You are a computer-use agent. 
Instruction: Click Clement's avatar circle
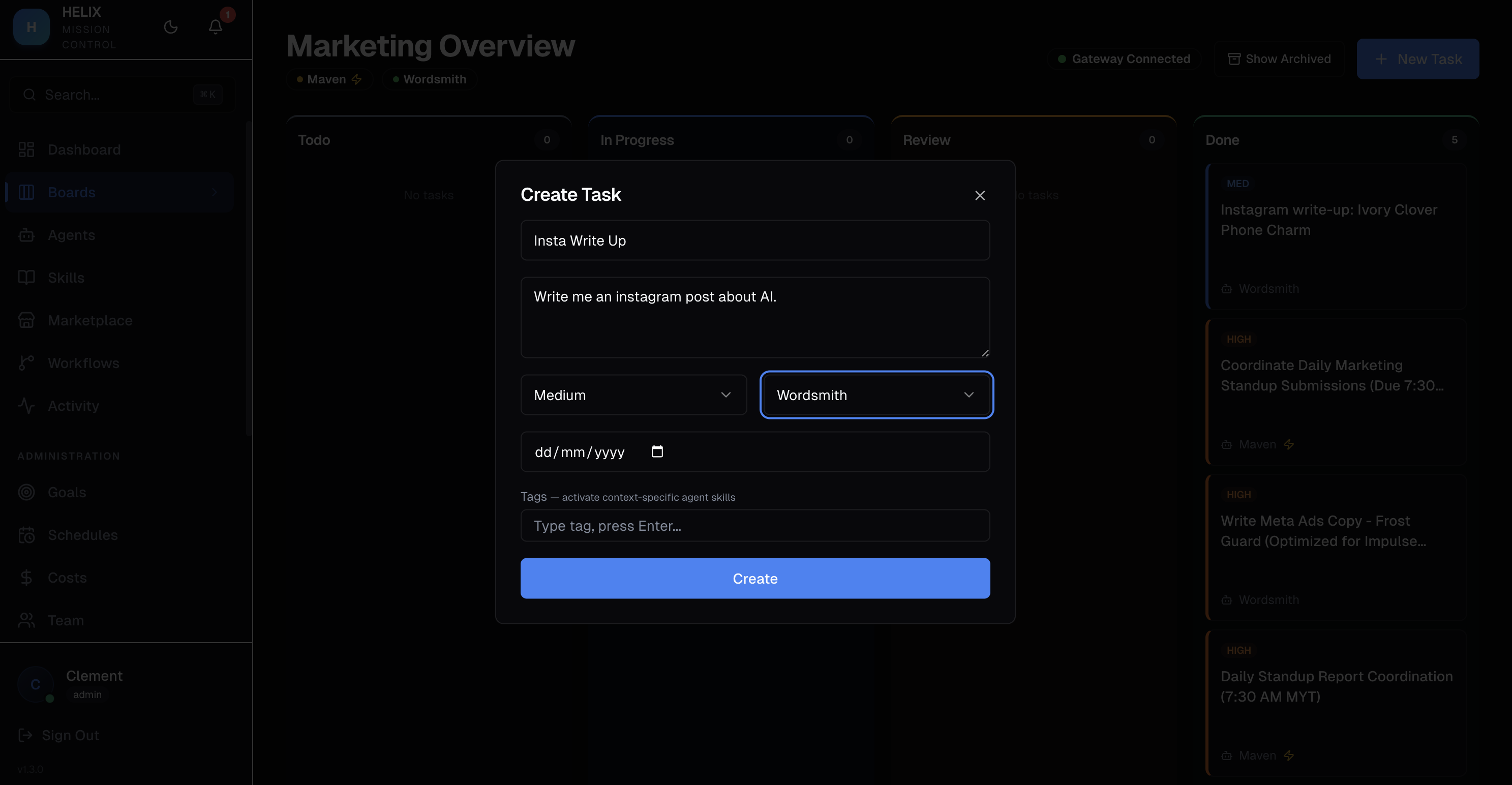tap(35, 685)
